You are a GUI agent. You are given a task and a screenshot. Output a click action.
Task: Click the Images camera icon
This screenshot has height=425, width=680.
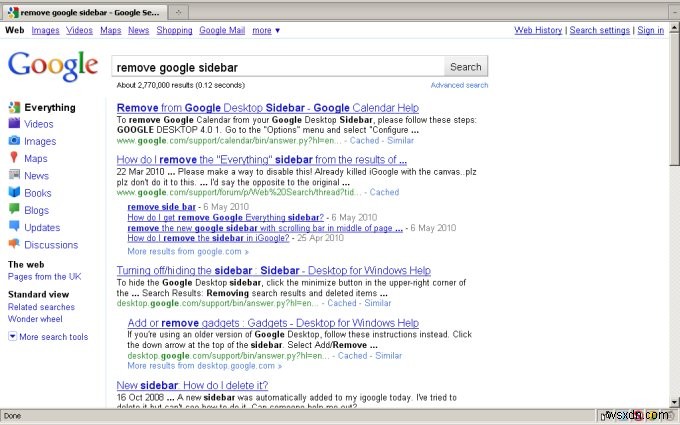tap(14, 141)
